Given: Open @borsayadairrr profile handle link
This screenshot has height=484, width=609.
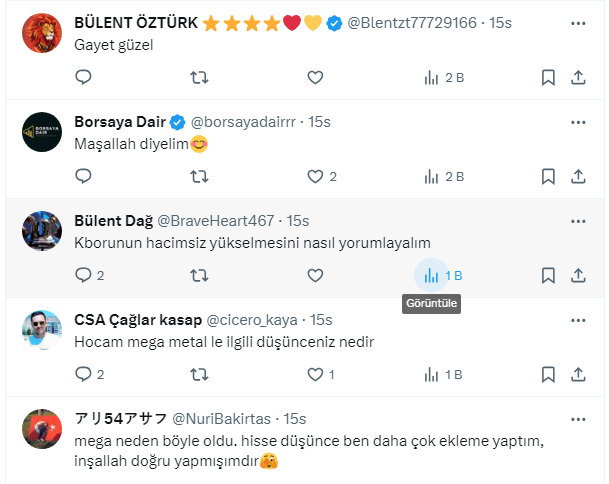Looking at the screenshot, I should 245,122.
